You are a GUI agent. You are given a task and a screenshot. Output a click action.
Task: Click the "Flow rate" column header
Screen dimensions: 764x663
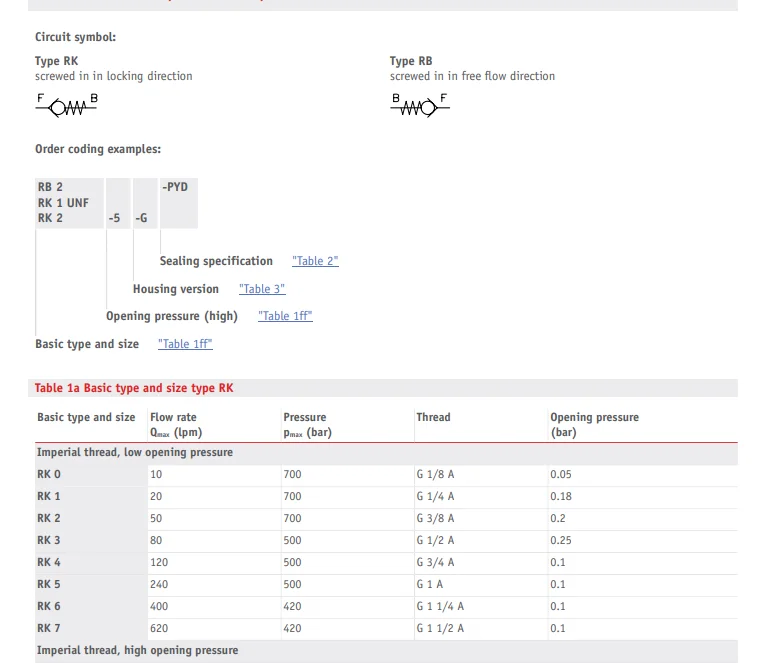173,417
